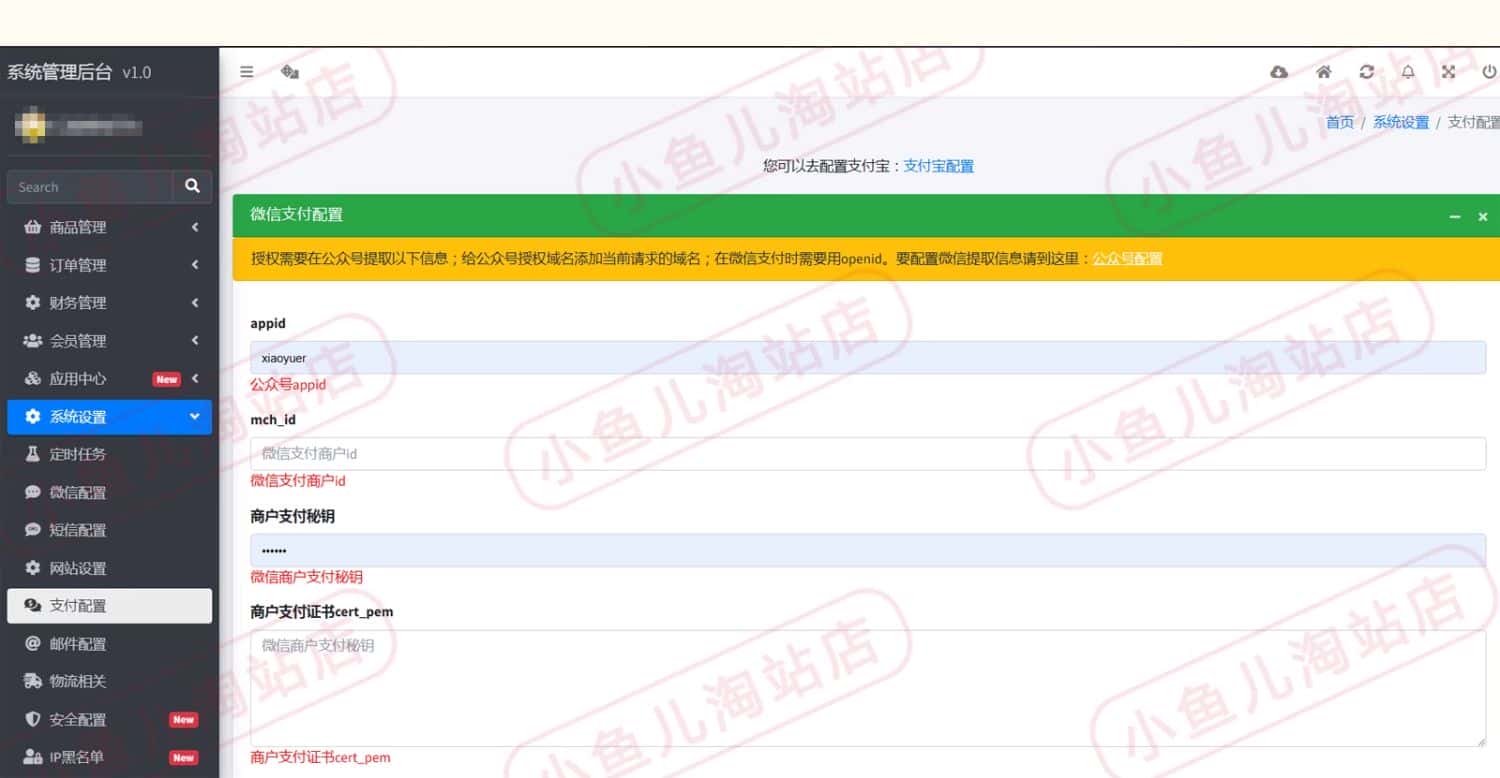Open the 定时任务 menu item
1500x778 pixels.
109,454
